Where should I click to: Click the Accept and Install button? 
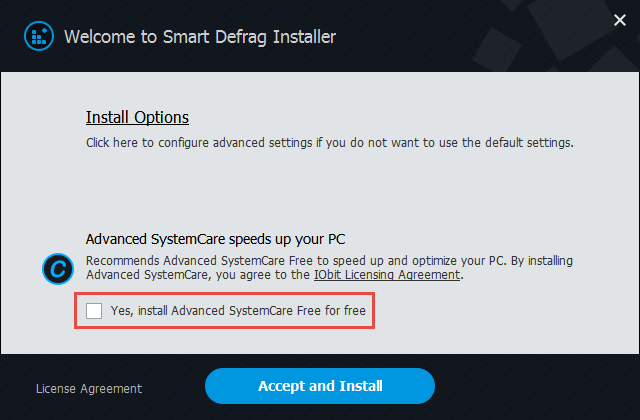(x=320, y=386)
